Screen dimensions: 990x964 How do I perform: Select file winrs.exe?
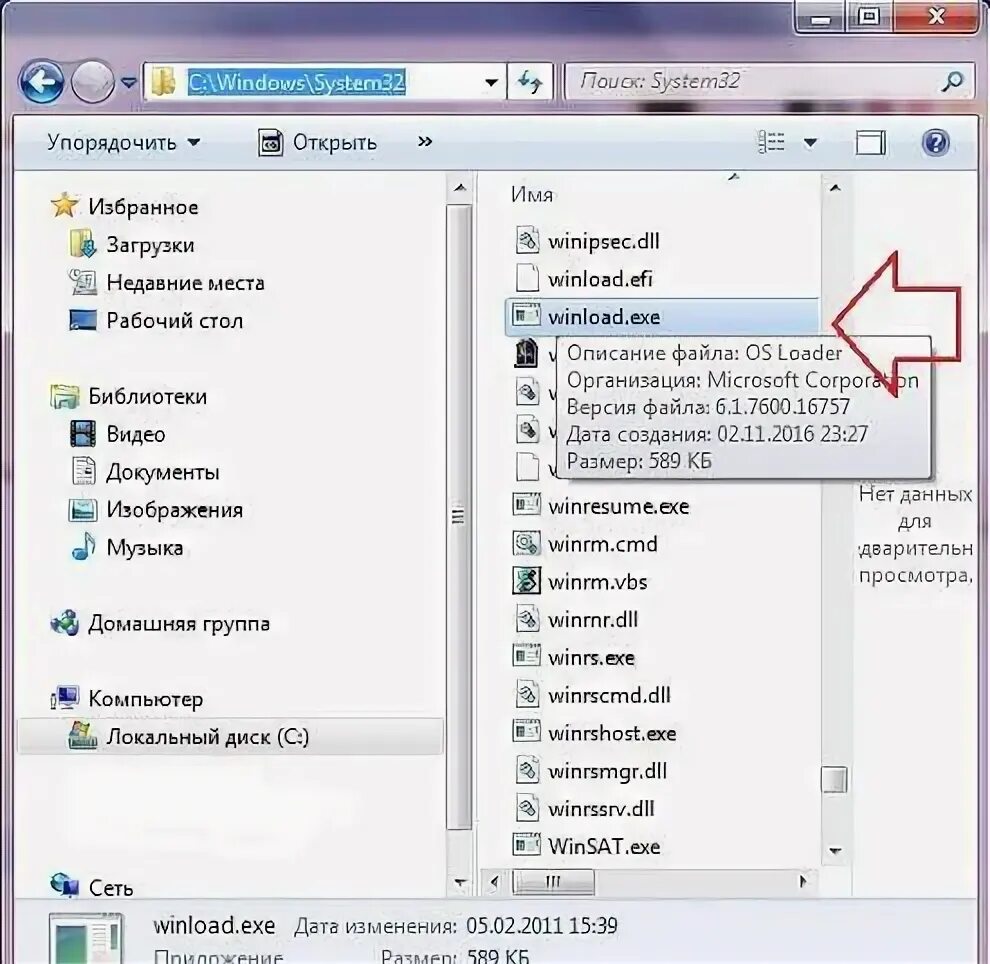(x=591, y=658)
